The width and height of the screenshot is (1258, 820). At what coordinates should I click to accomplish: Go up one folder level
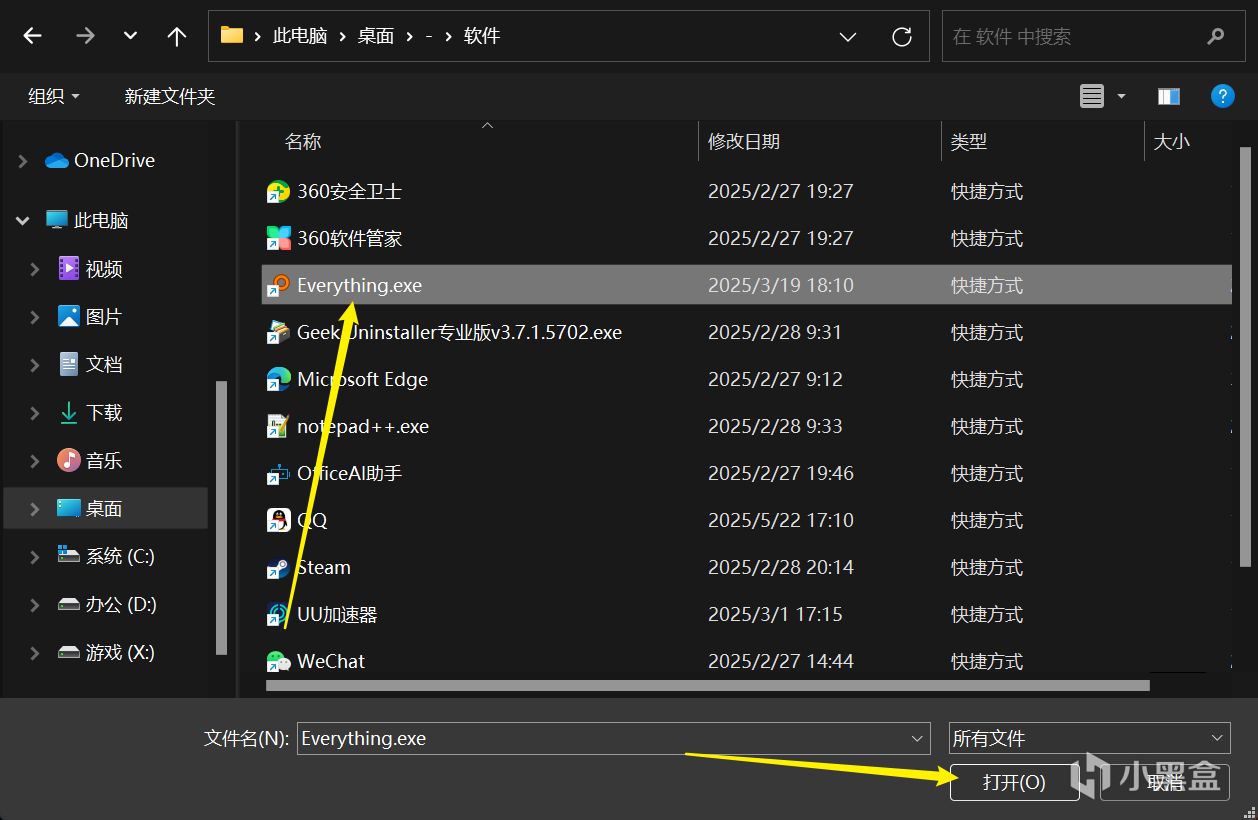coord(177,36)
